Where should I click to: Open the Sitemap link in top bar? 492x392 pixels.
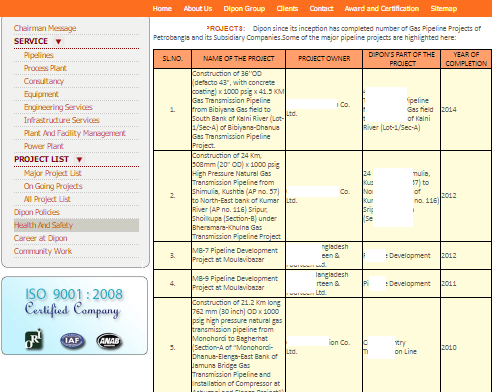coord(443,9)
